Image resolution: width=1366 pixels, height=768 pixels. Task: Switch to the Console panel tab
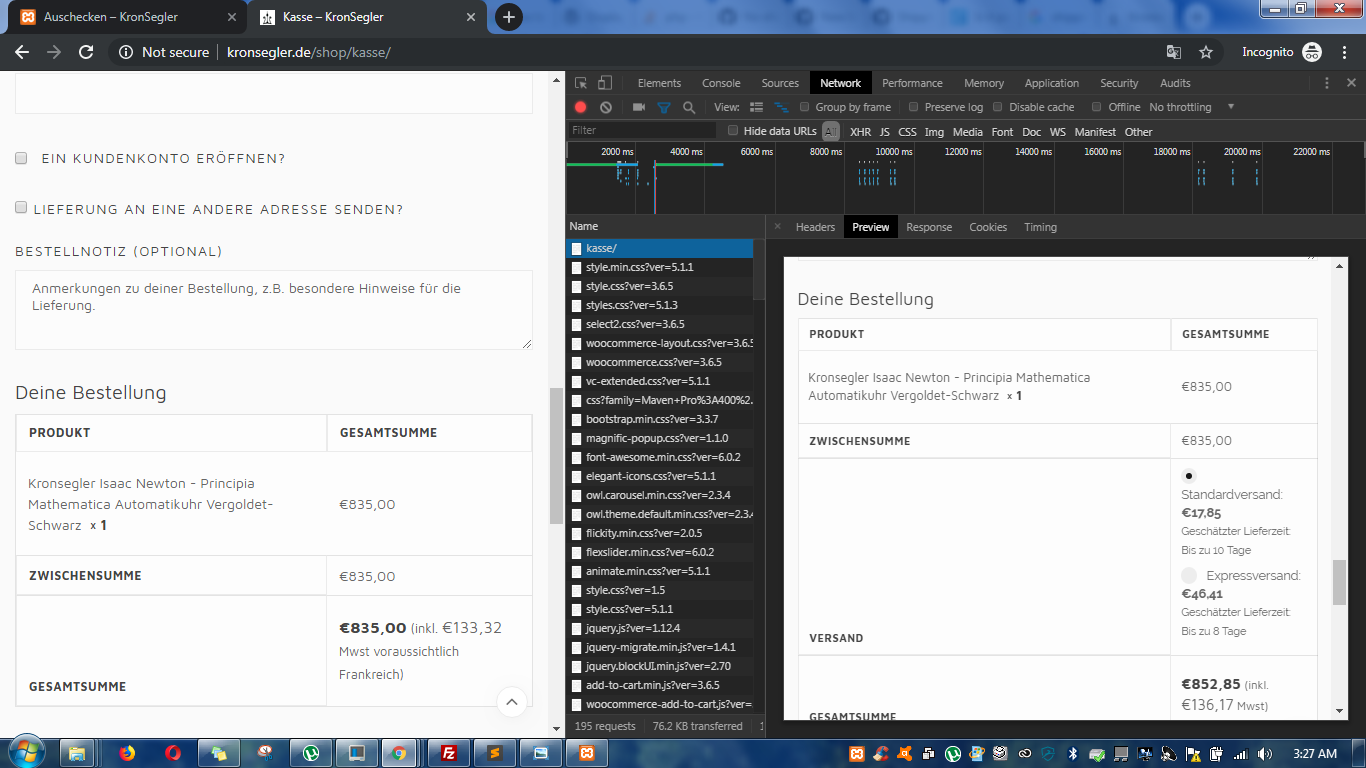(x=721, y=83)
